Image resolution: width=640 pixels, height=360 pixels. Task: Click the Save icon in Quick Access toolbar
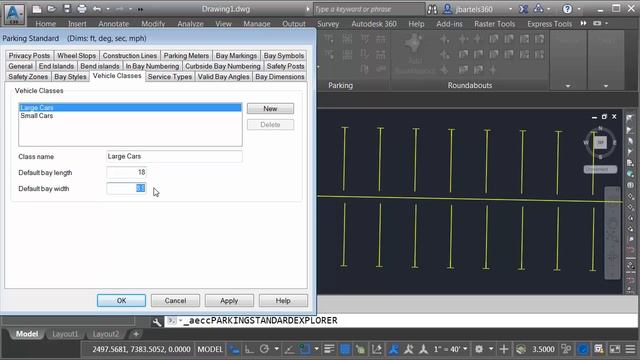(x=67, y=9)
